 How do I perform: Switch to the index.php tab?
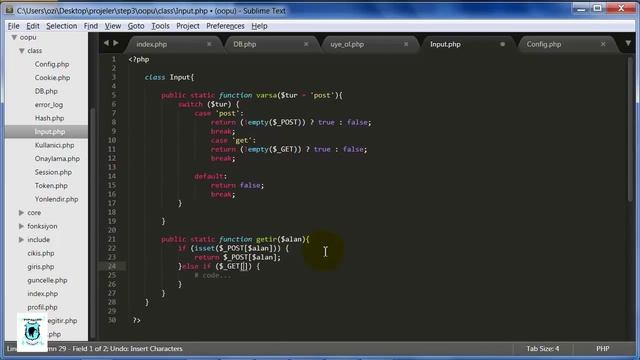click(x=151, y=44)
